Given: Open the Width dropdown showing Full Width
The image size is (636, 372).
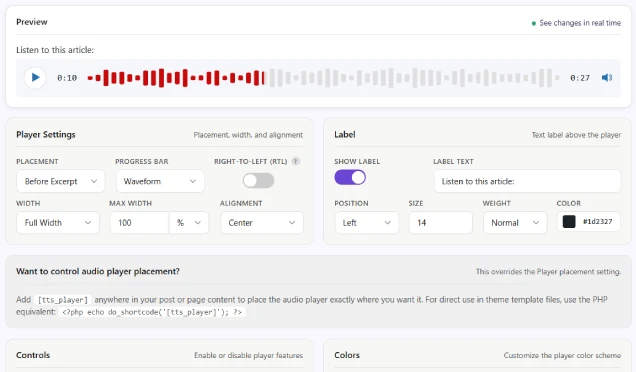Looking at the screenshot, I should tap(58, 222).
